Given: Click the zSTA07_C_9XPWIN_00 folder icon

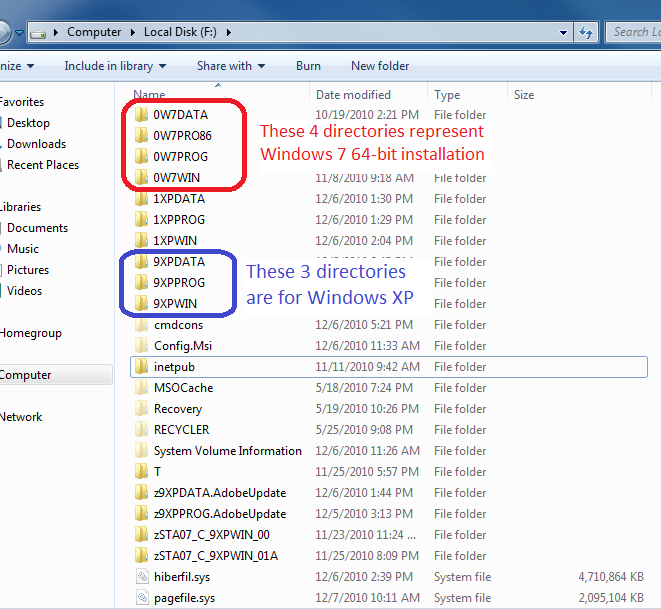Looking at the screenshot, I should click(x=141, y=534).
